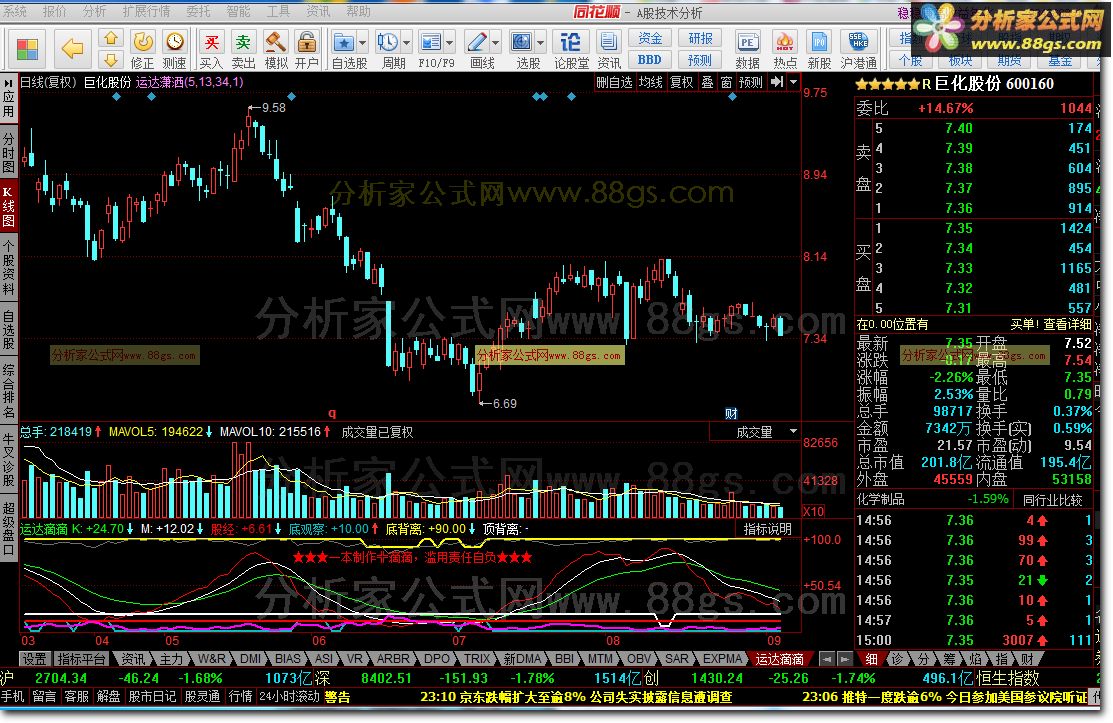Screen dimensions: 1113x723
Task: Open the chart header options dropdown arrow
Action: point(794,82)
